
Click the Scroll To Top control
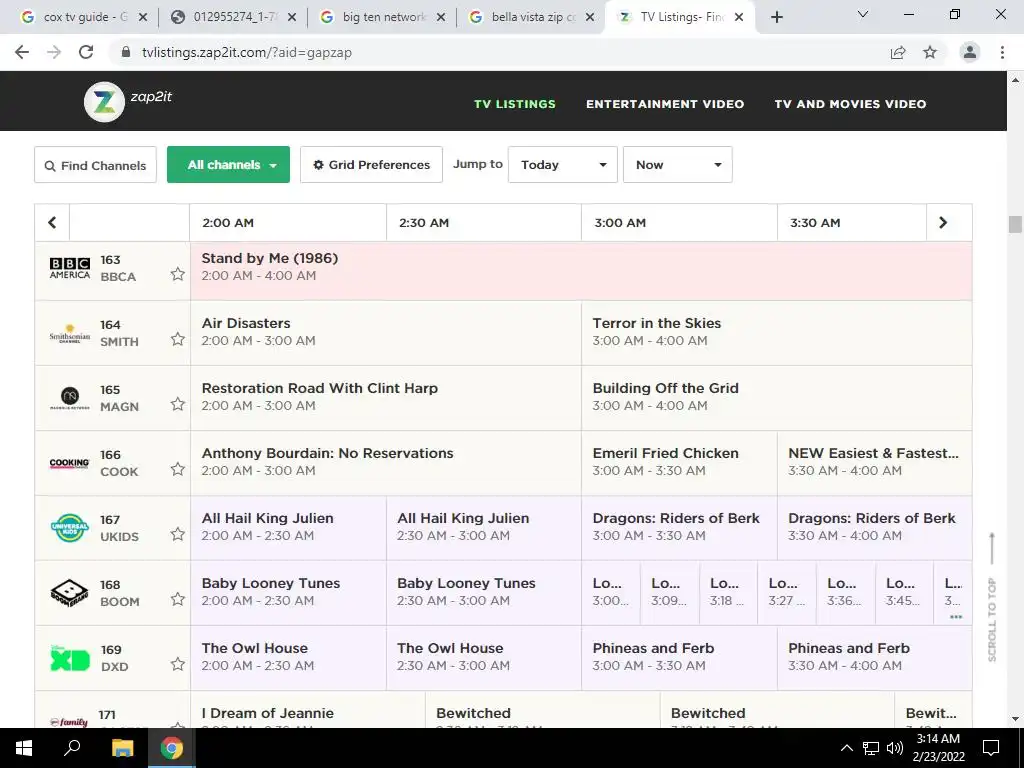[x=992, y=598]
